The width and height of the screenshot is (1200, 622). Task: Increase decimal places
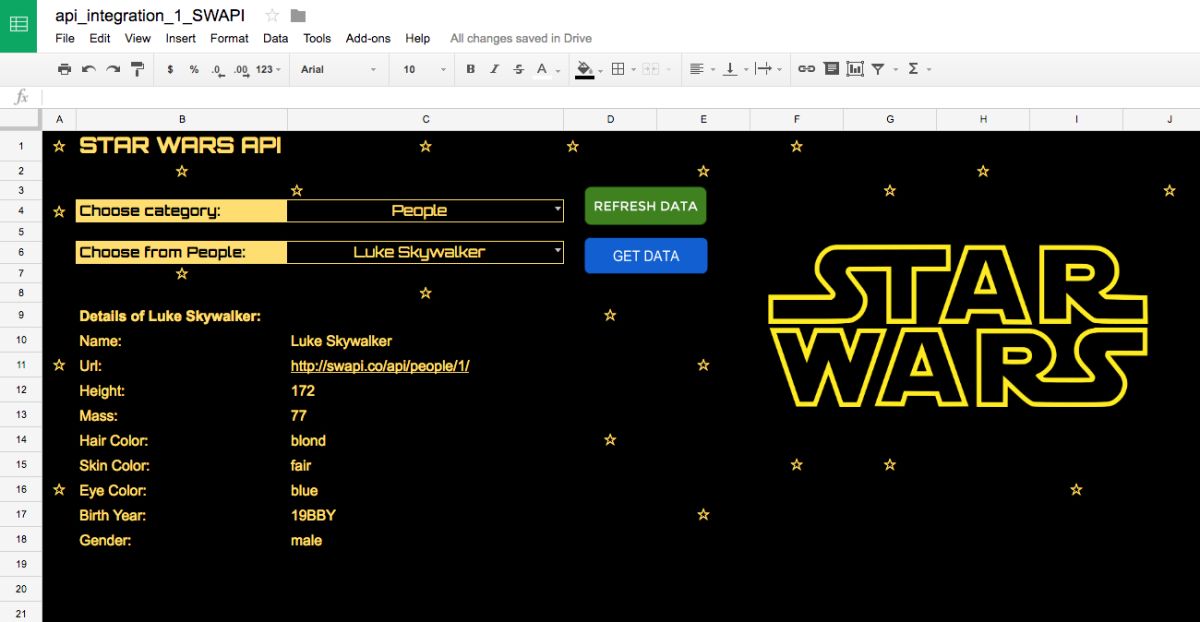[241, 69]
